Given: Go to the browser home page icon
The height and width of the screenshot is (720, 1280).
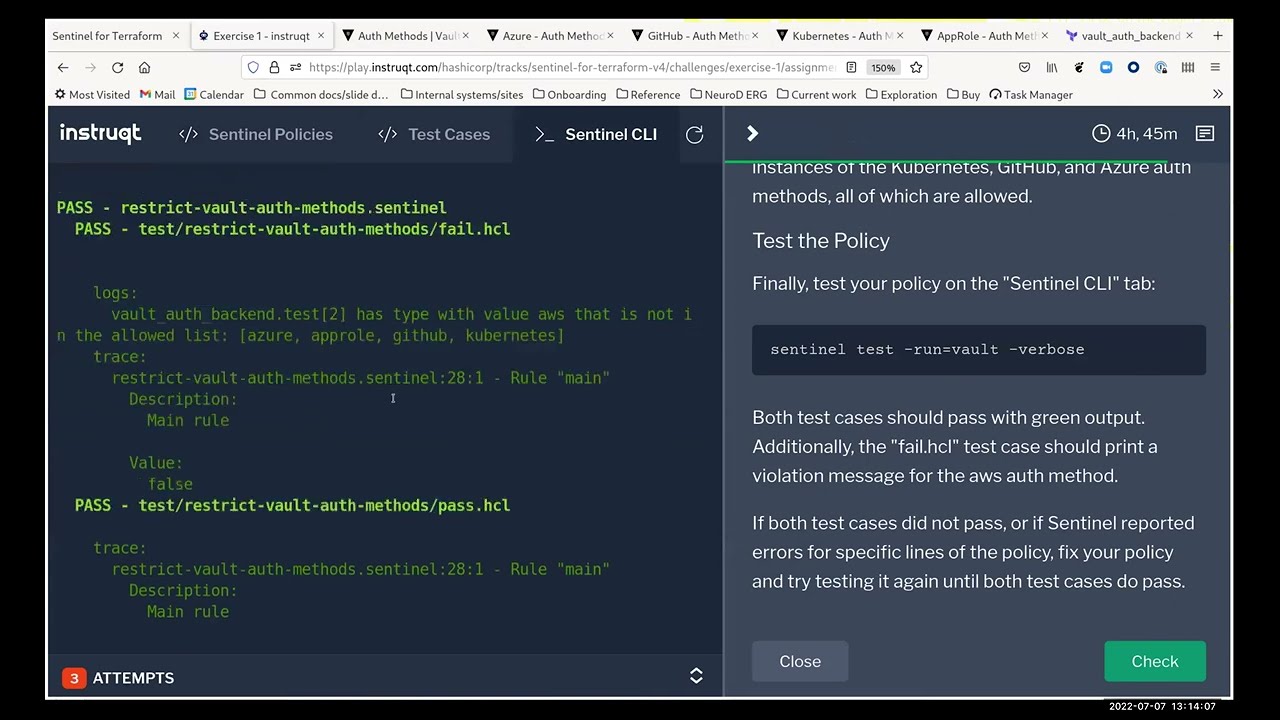Looking at the screenshot, I should tap(144, 67).
